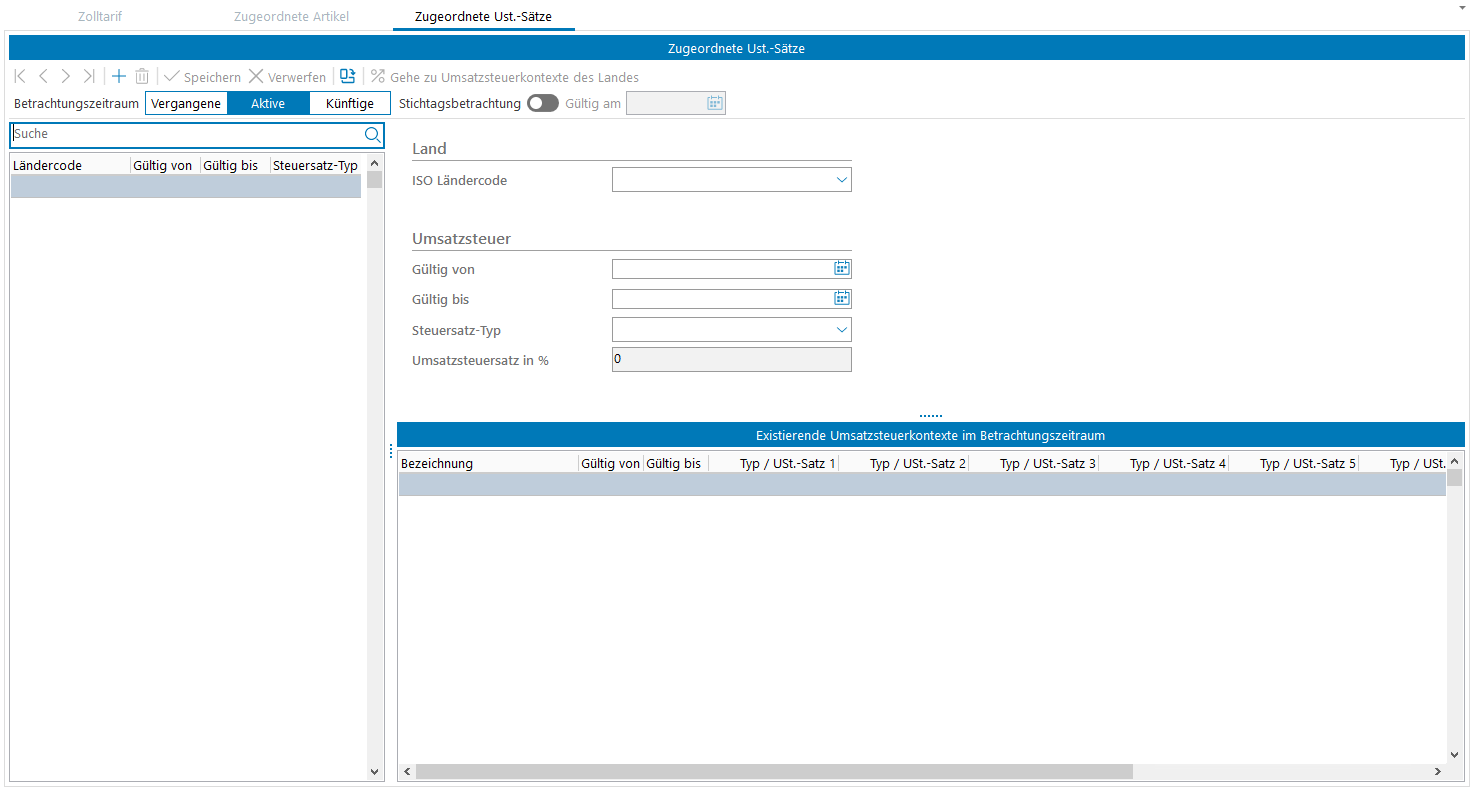Open the Steuersatz-Typ dropdown

[x=840, y=330]
